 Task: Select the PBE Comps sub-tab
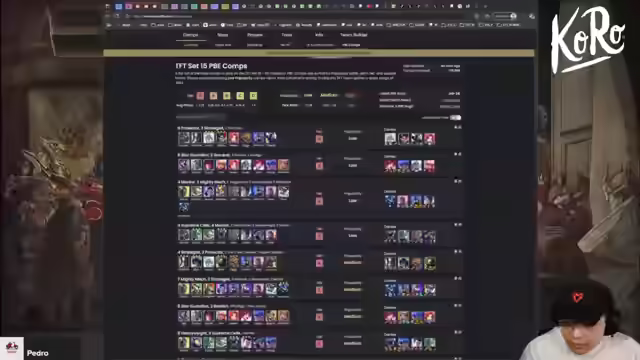click(x=351, y=45)
